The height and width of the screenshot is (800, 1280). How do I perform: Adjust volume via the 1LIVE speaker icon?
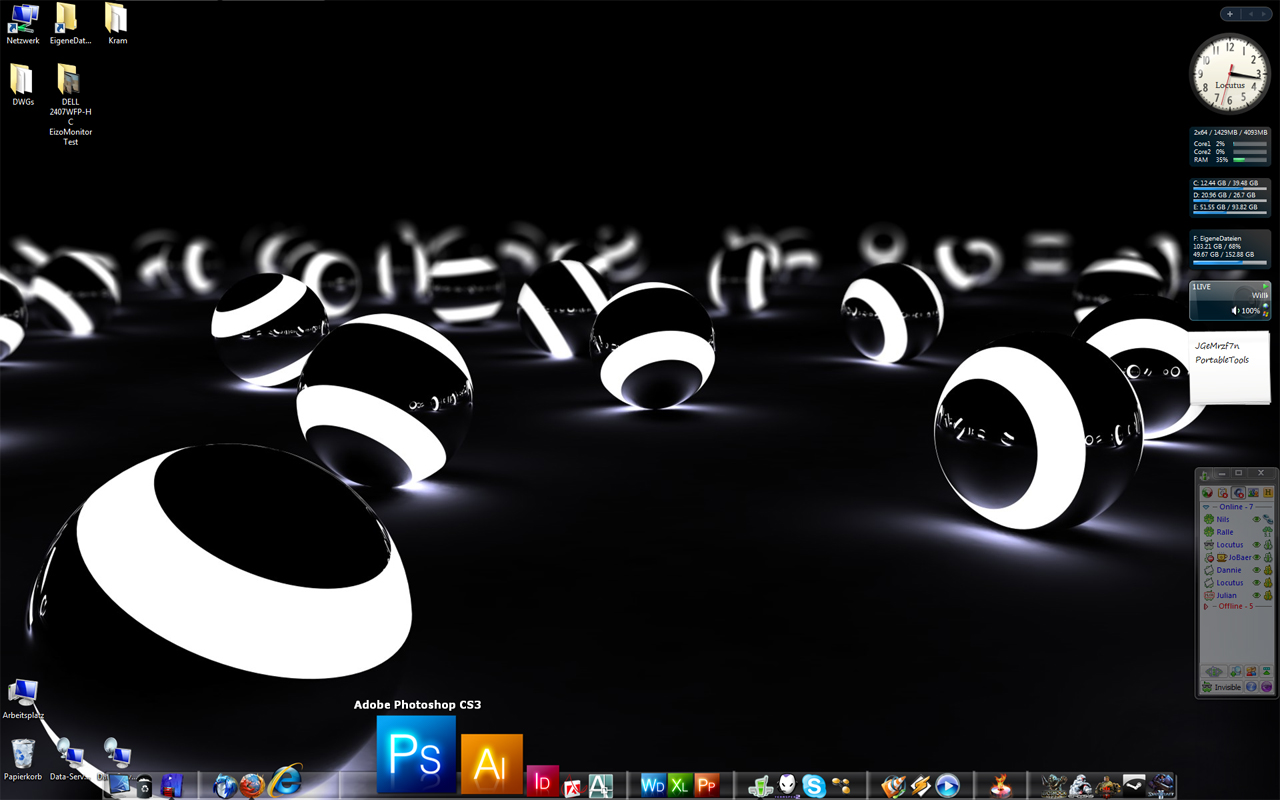1236,311
